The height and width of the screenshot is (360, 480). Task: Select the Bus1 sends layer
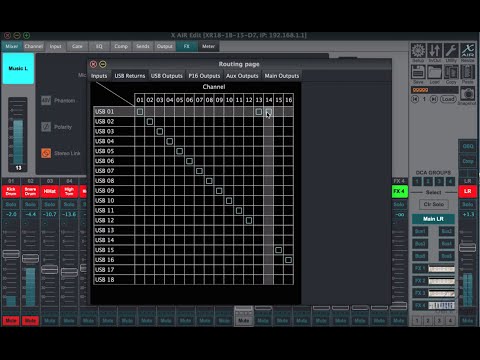pyautogui.click(x=420, y=231)
